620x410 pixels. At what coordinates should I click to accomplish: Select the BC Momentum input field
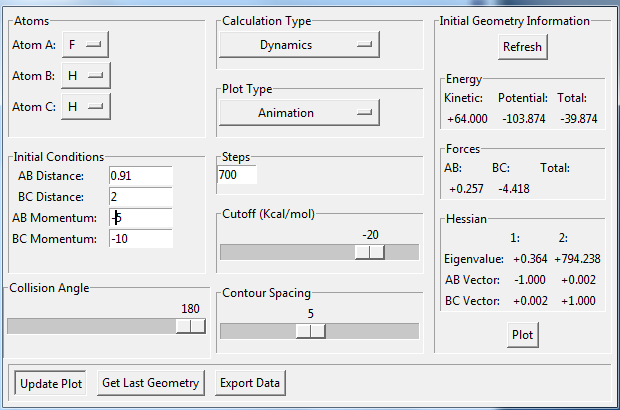click(140, 238)
